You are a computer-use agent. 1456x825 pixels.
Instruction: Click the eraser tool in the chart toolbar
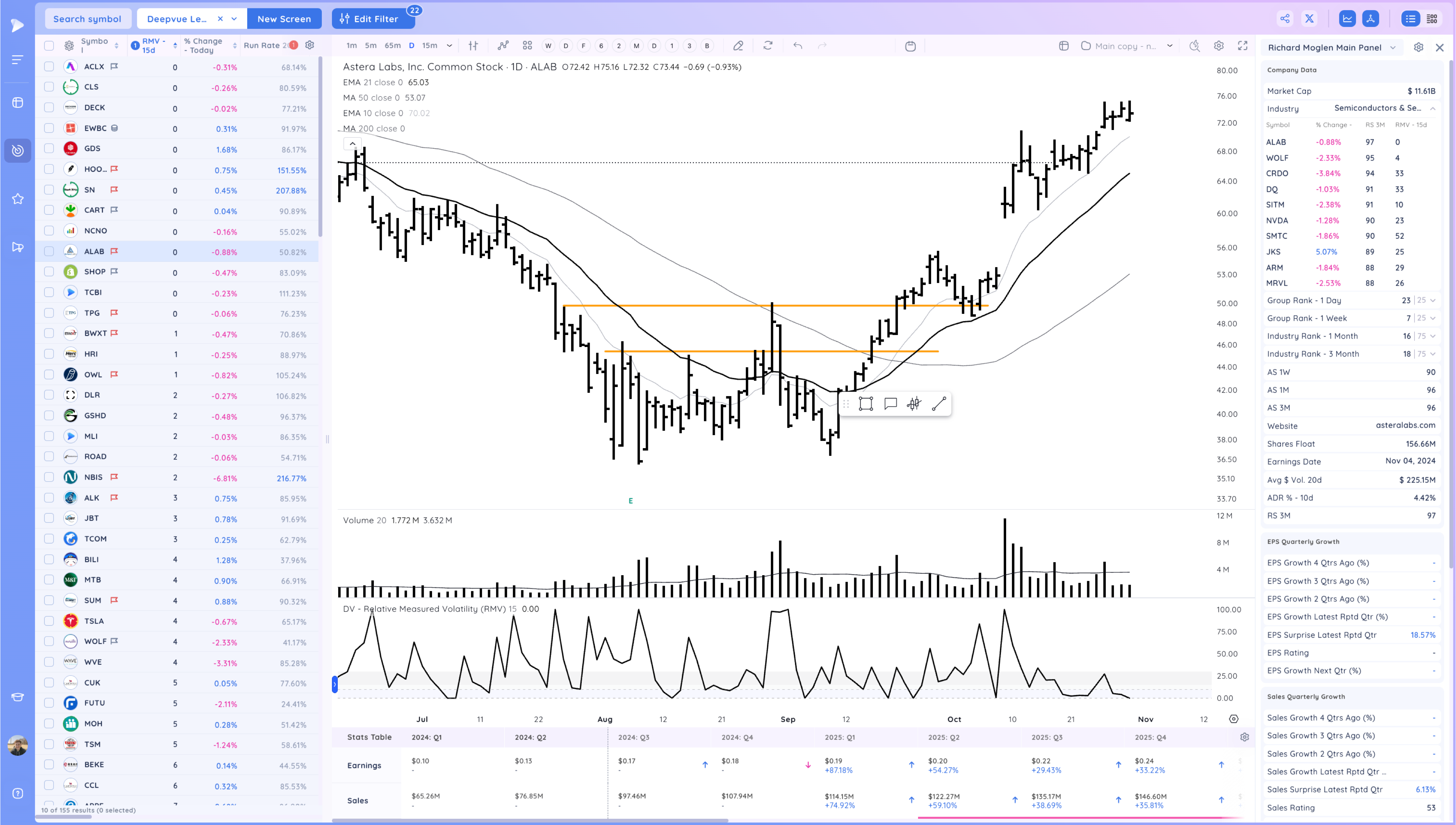(x=738, y=46)
